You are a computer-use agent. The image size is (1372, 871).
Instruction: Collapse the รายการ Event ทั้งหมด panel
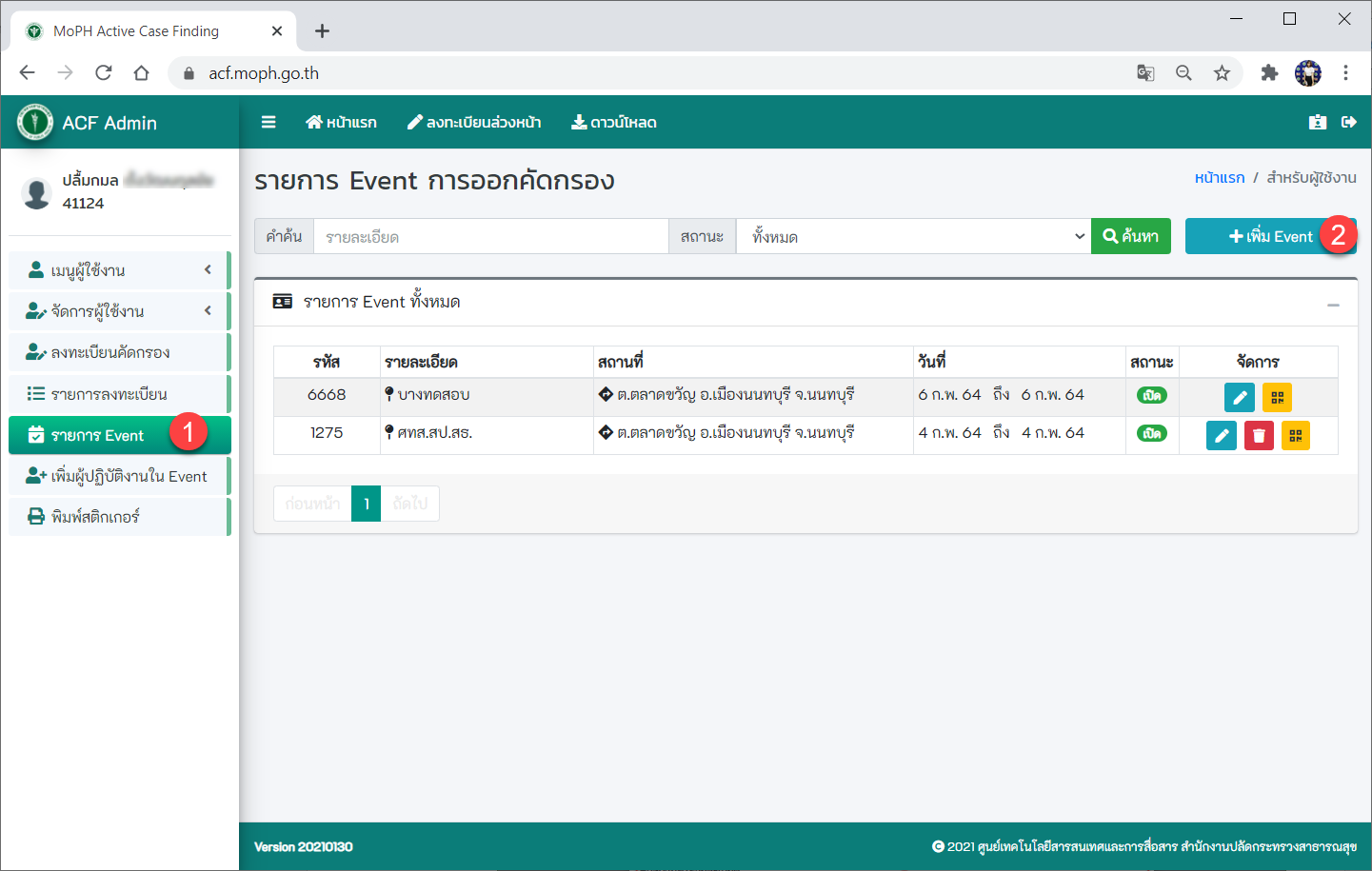(1333, 305)
